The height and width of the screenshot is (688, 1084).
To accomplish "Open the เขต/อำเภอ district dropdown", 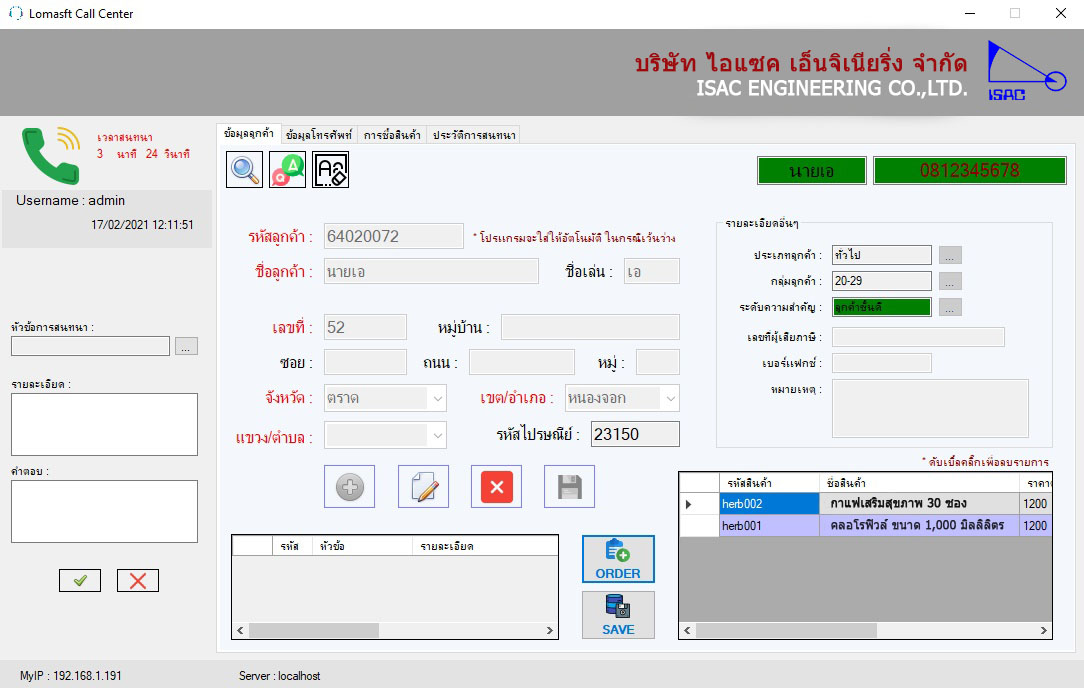I will point(670,398).
